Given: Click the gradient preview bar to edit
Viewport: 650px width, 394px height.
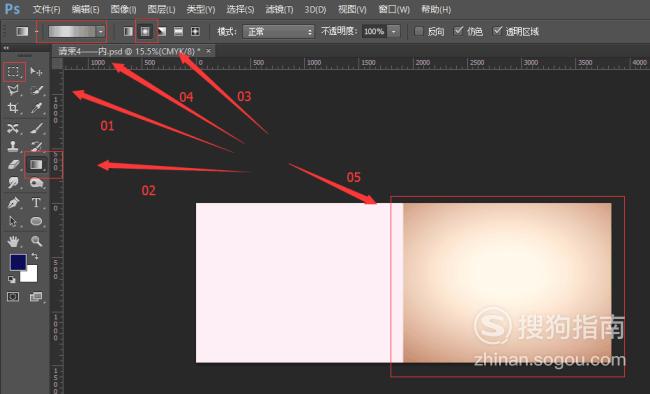Looking at the screenshot, I should pos(72,32).
